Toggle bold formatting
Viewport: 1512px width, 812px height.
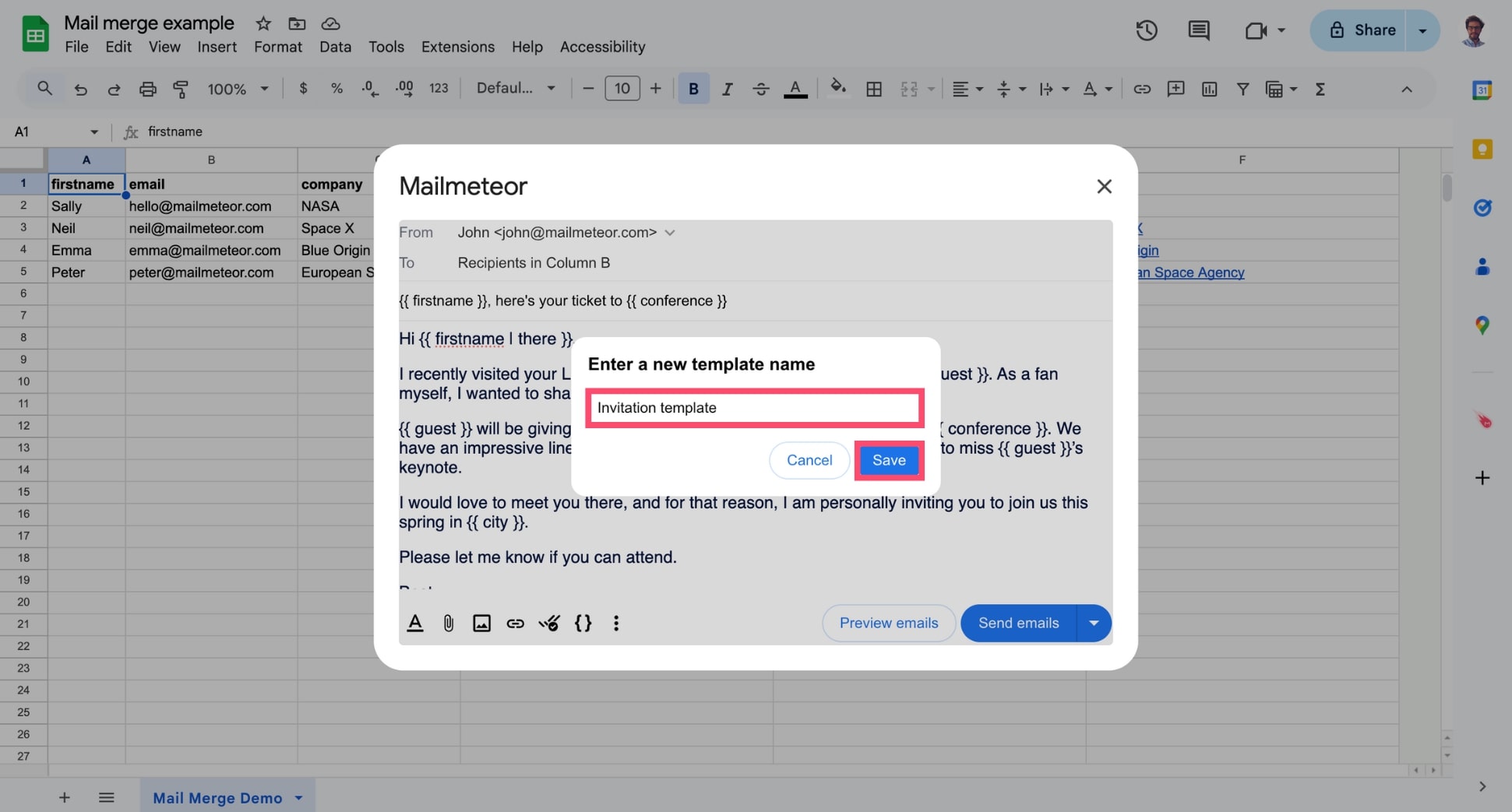click(693, 89)
